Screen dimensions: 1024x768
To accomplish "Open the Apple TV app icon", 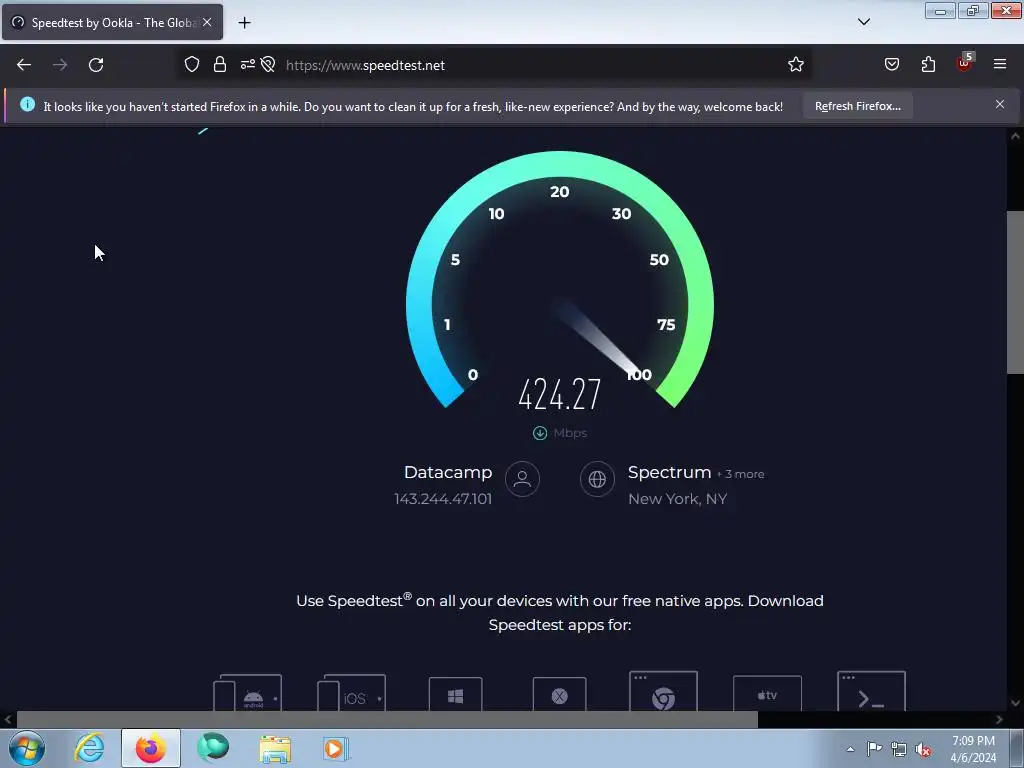I will click(767, 694).
